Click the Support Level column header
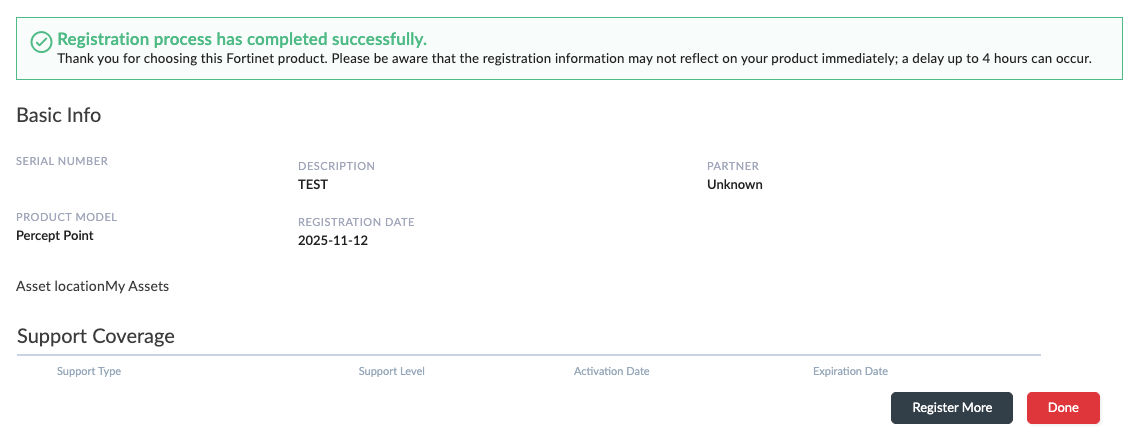 [392, 372]
